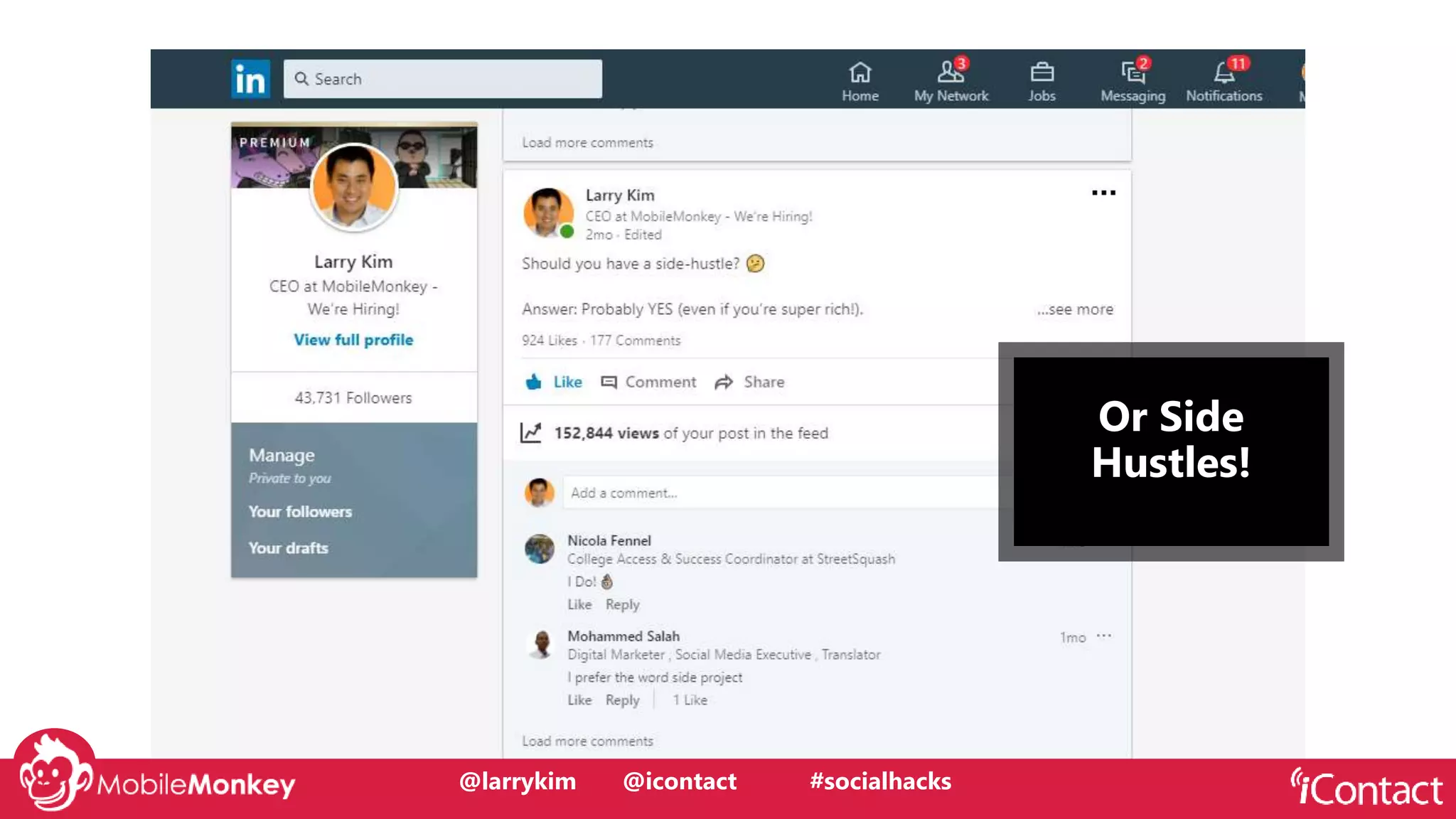Click the Share arrow icon

(724, 382)
